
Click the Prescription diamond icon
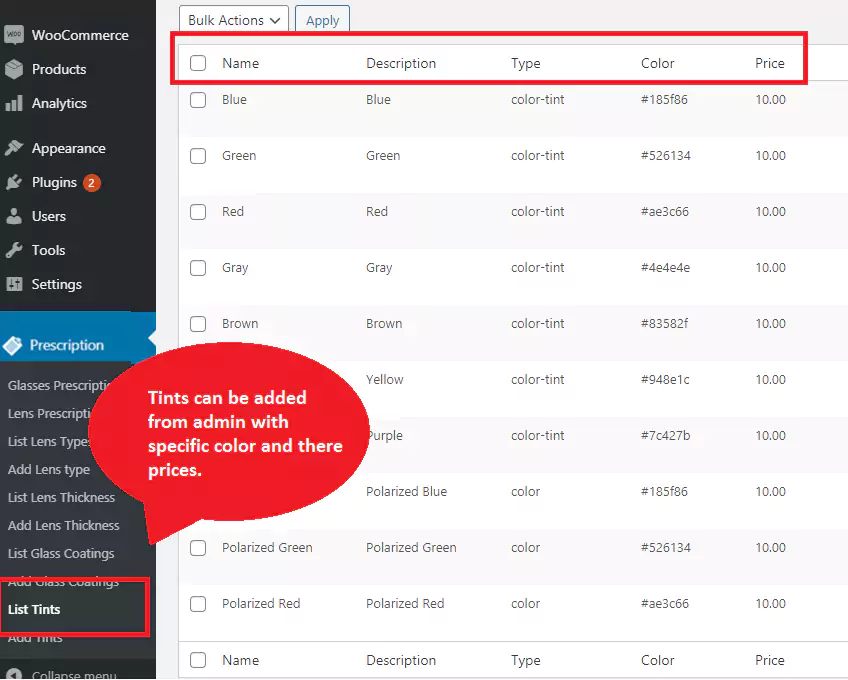pos(12,345)
